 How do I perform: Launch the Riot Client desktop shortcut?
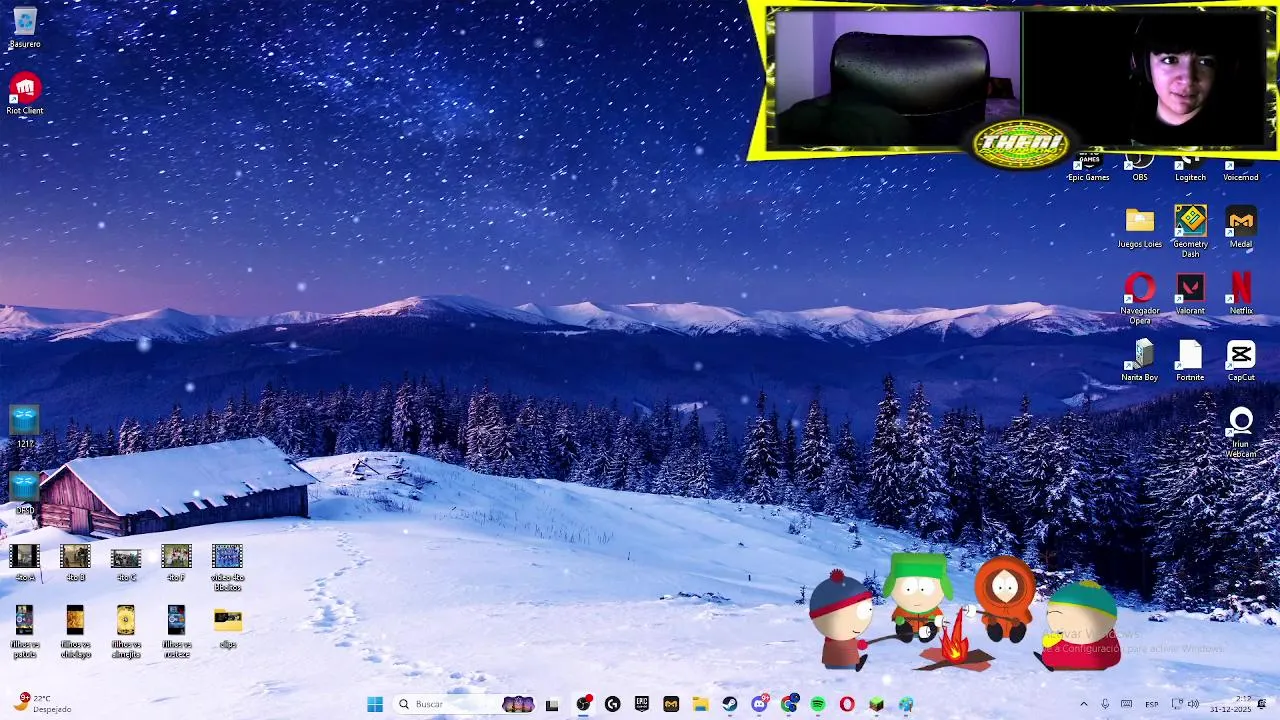25,94
